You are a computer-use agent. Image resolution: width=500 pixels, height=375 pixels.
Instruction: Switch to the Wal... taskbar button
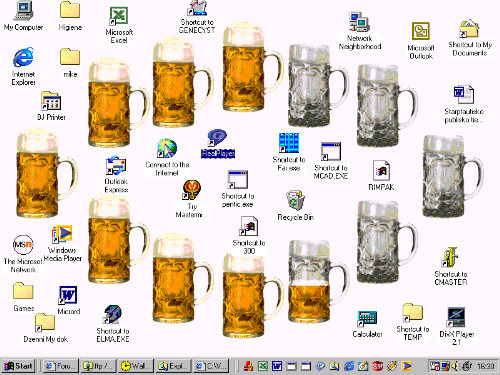(135, 366)
